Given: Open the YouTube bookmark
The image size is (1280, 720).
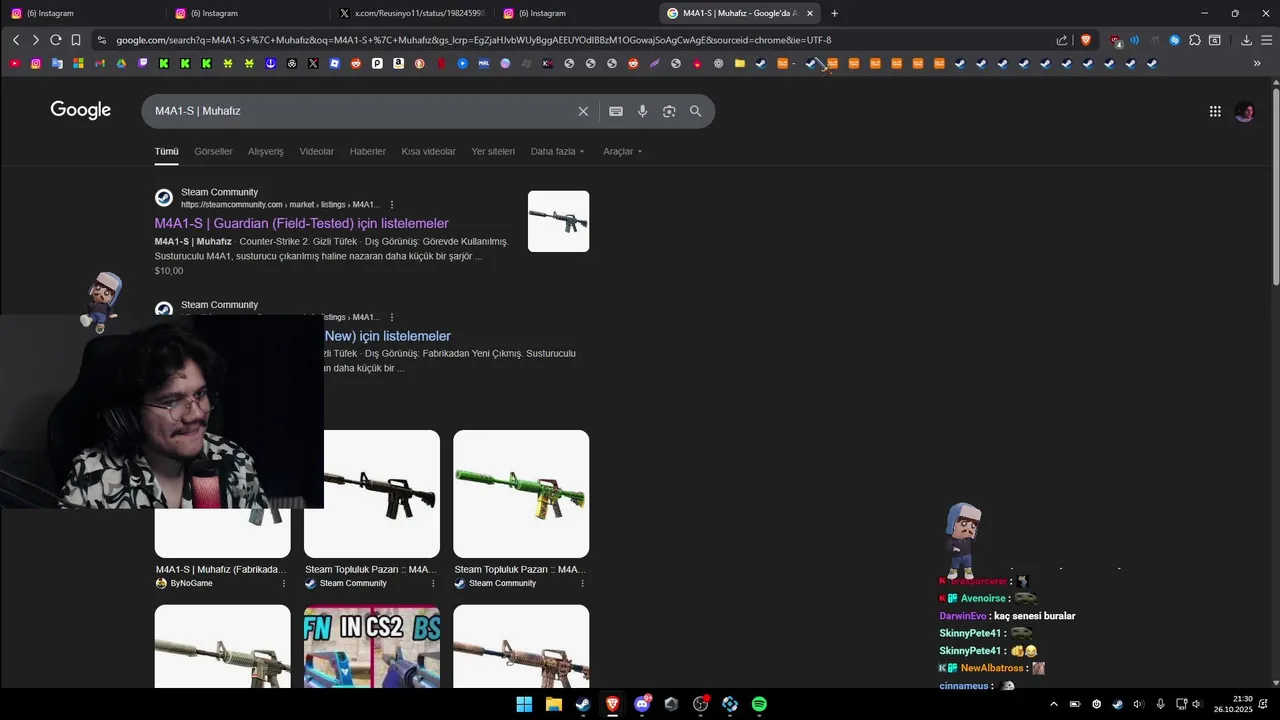Looking at the screenshot, I should (x=14, y=63).
